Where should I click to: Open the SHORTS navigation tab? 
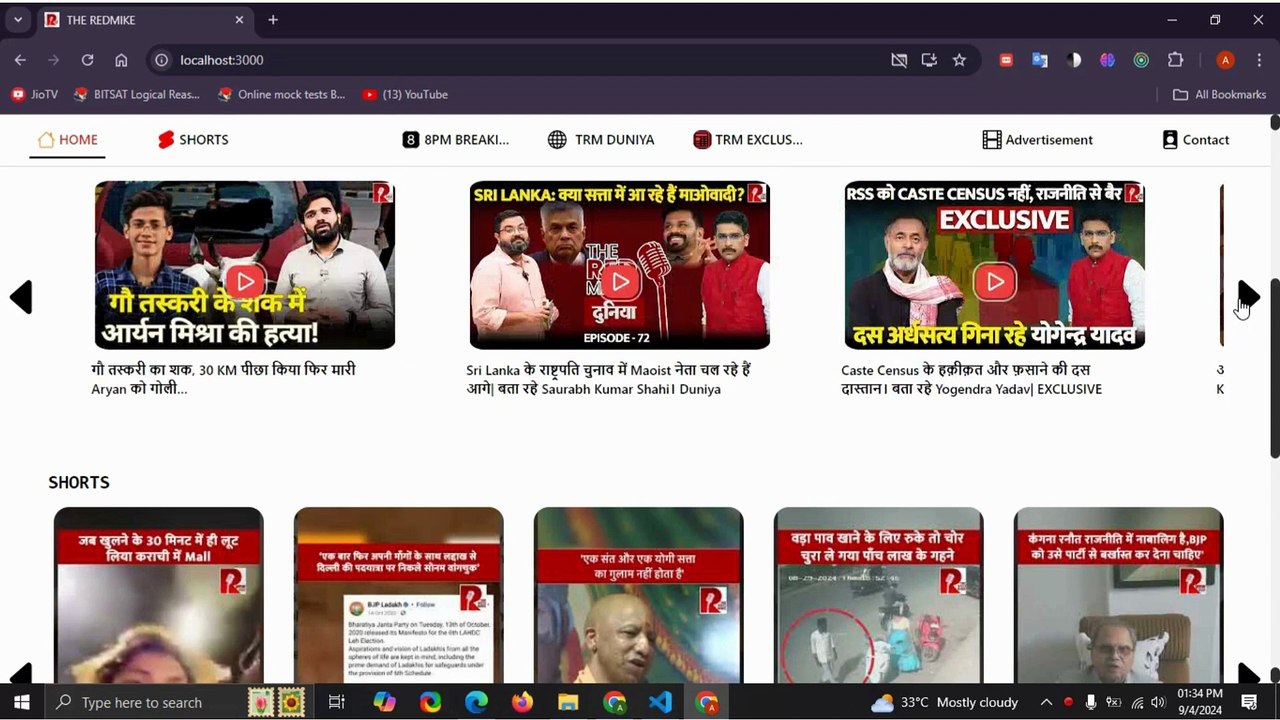point(193,140)
